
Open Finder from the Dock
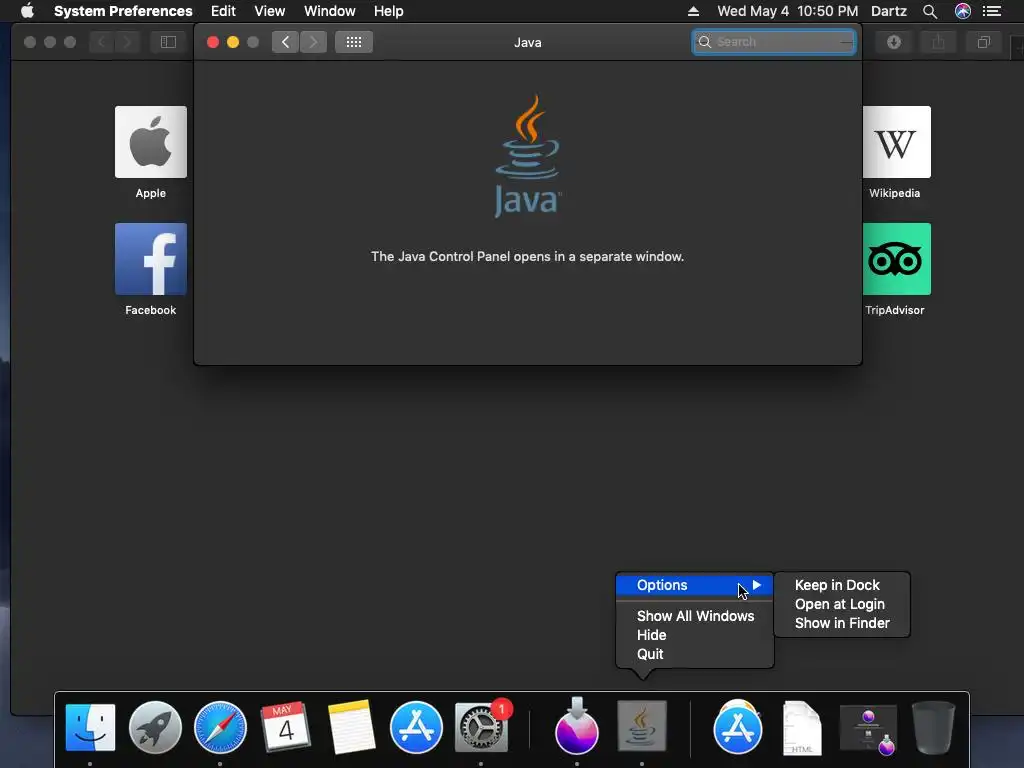pyautogui.click(x=90, y=727)
